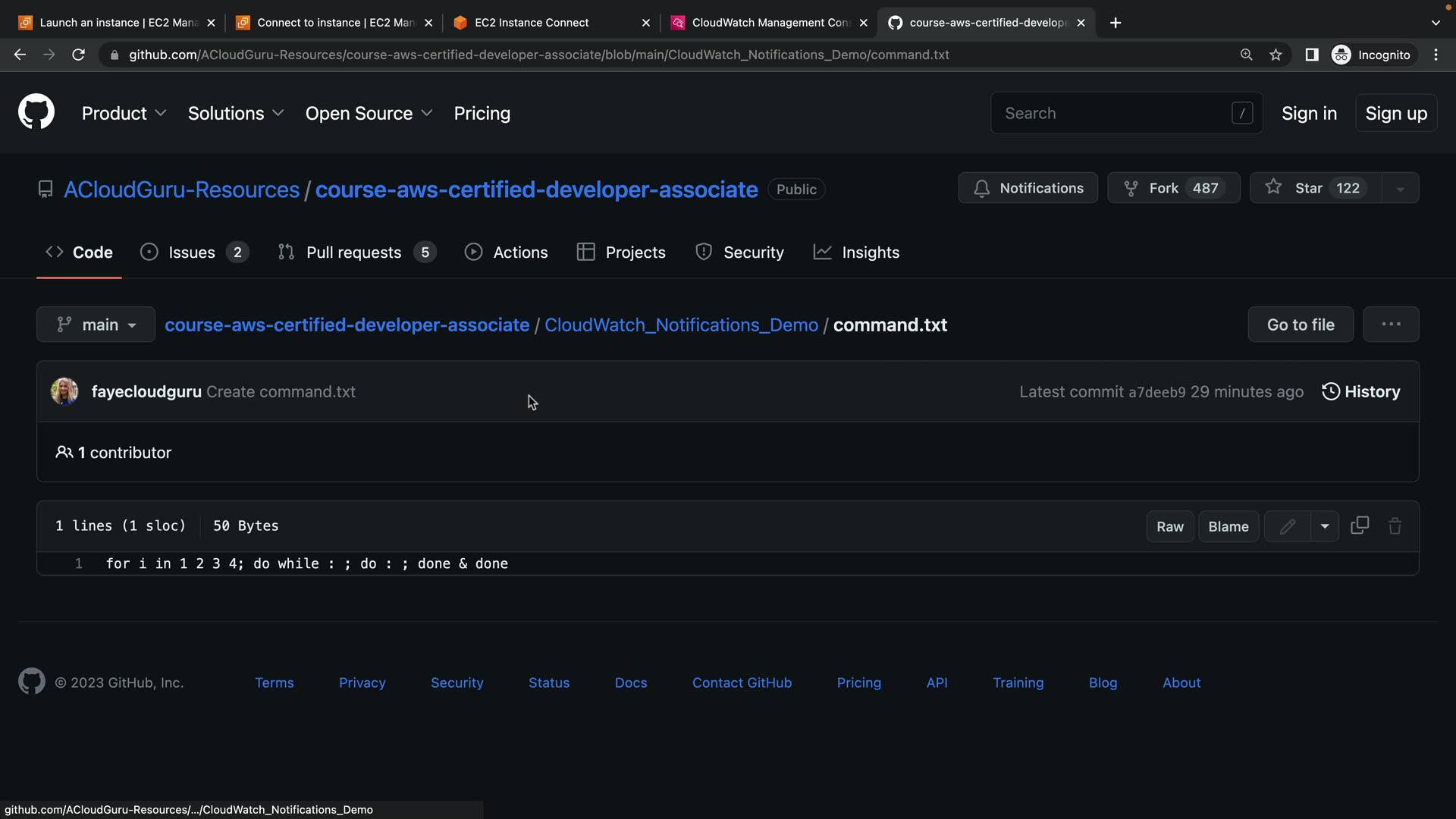Click the GitHub logo in header

click(36, 112)
